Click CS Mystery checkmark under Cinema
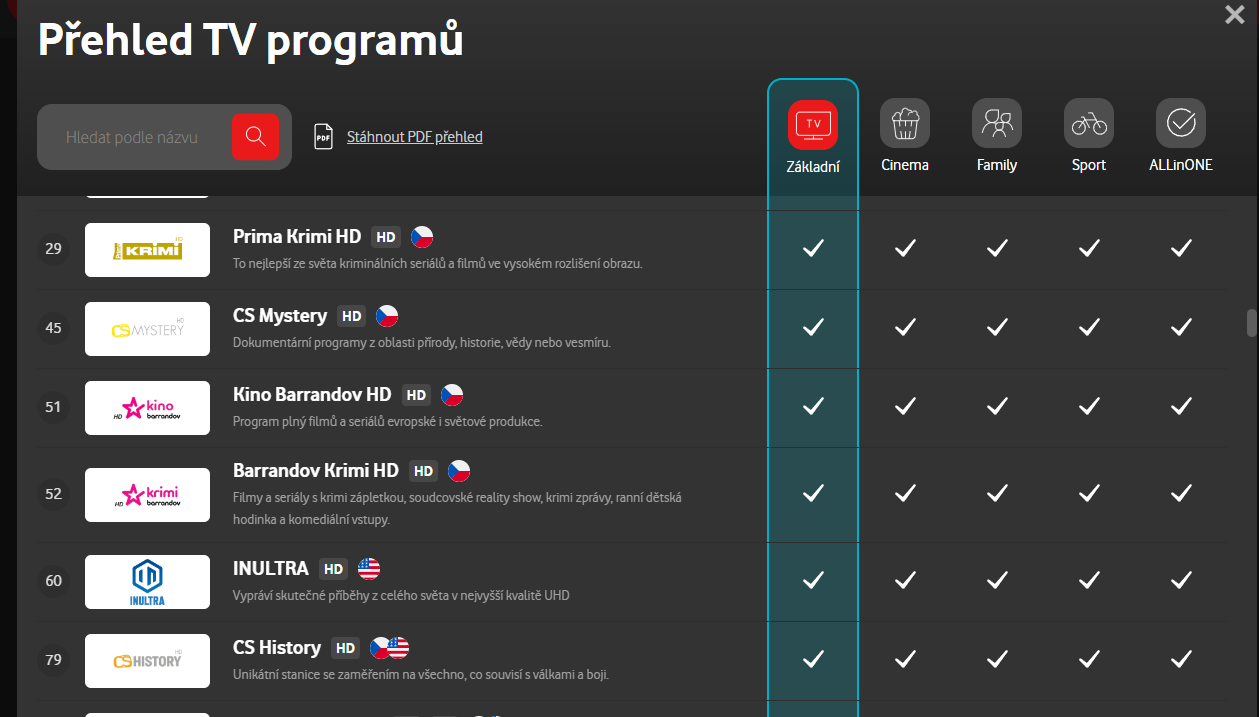The image size is (1259, 717). click(x=905, y=326)
